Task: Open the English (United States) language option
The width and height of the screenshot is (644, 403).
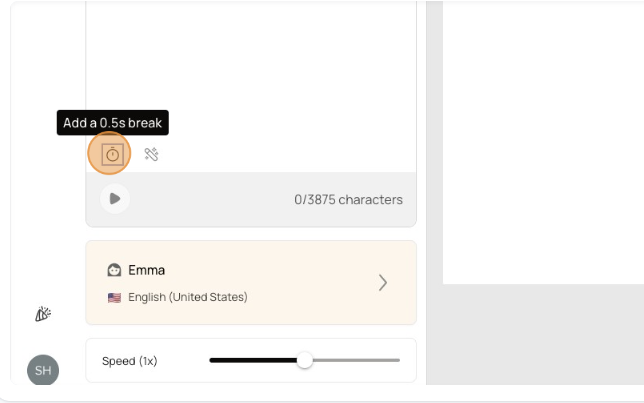Action: coord(188,297)
